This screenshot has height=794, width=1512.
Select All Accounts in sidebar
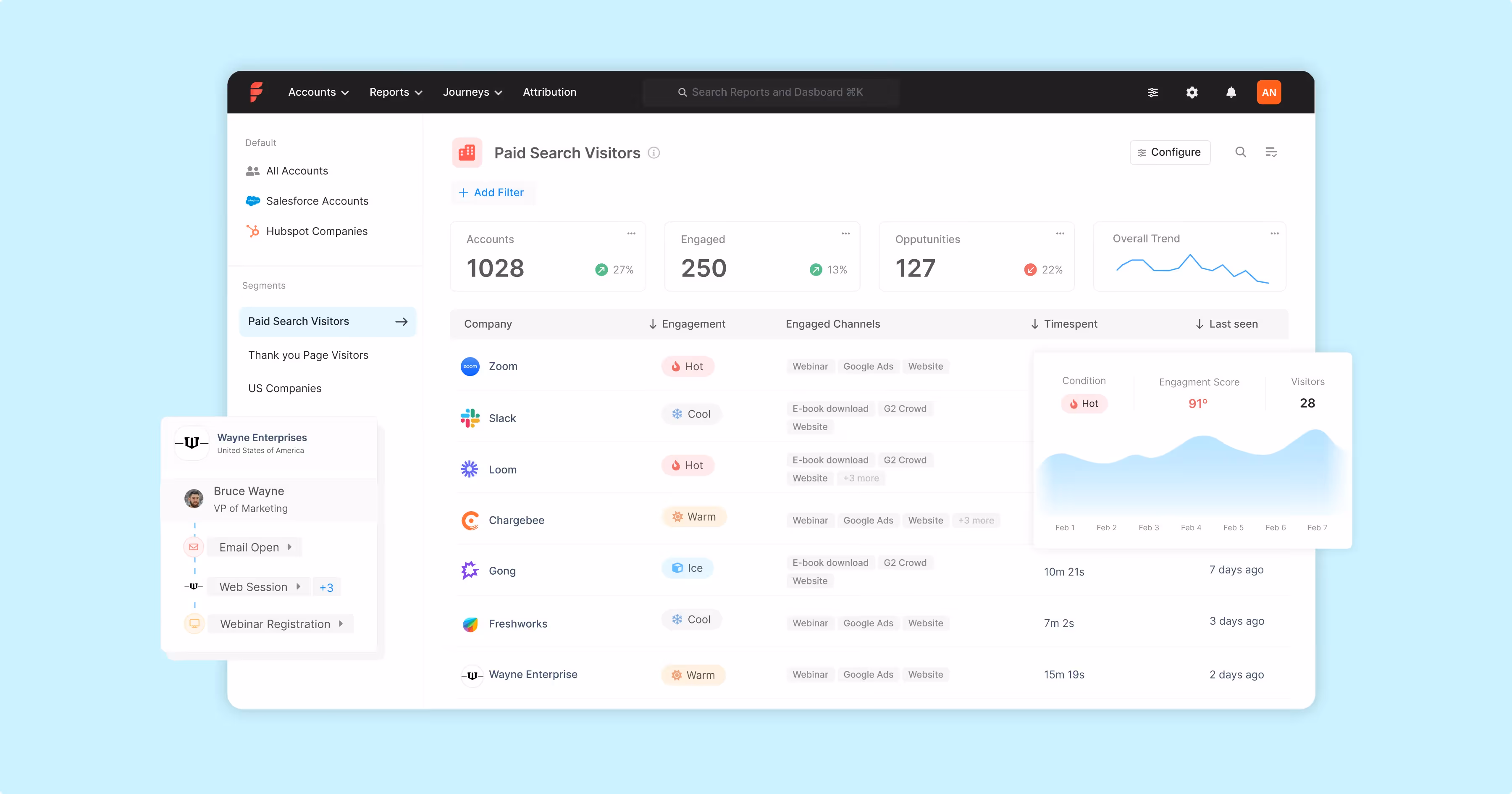pos(286,171)
